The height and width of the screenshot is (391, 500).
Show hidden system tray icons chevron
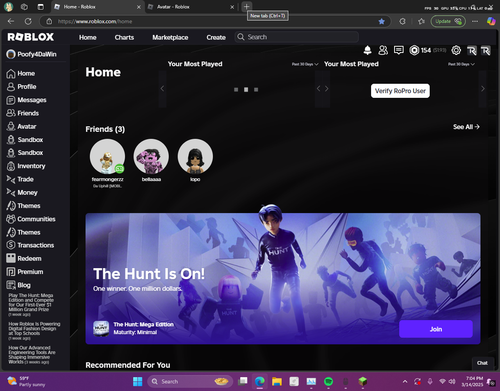point(405,381)
